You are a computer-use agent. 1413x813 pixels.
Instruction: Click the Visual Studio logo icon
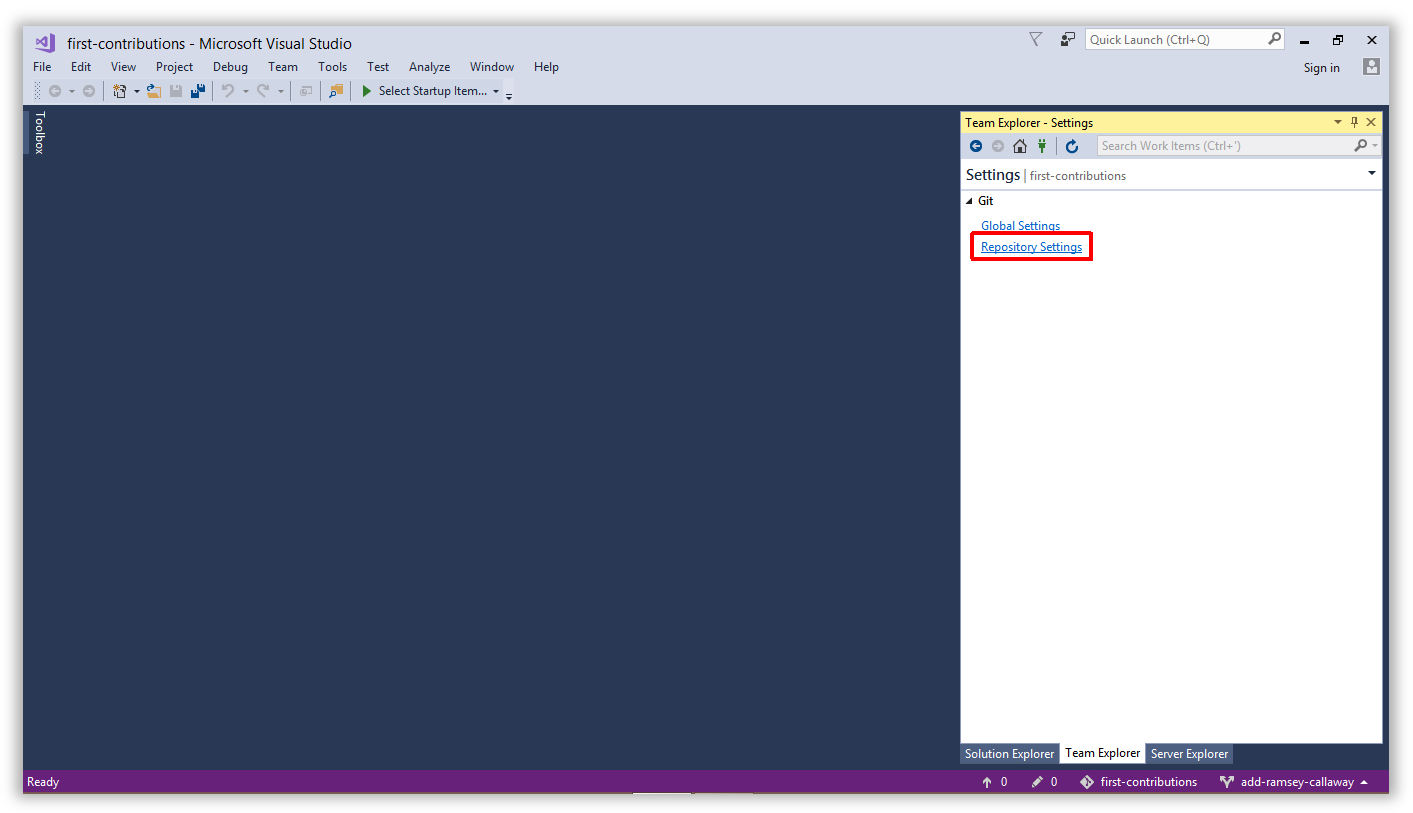click(x=44, y=42)
